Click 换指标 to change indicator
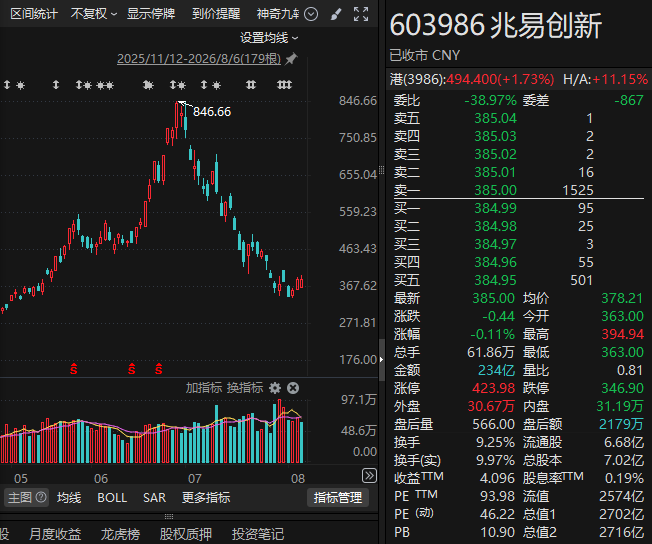This screenshot has height=544, width=652. (245, 388)
